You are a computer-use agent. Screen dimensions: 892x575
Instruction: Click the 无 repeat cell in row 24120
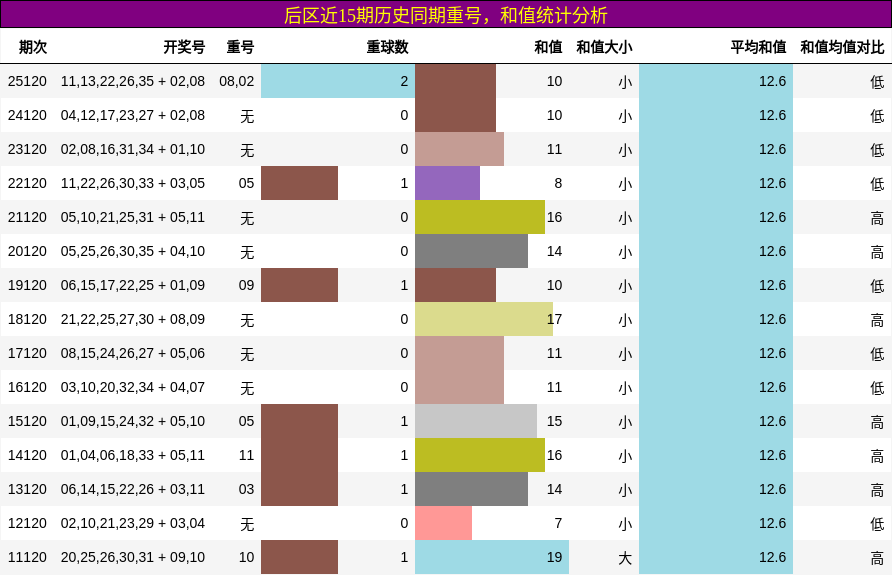[x=247, y=116]
